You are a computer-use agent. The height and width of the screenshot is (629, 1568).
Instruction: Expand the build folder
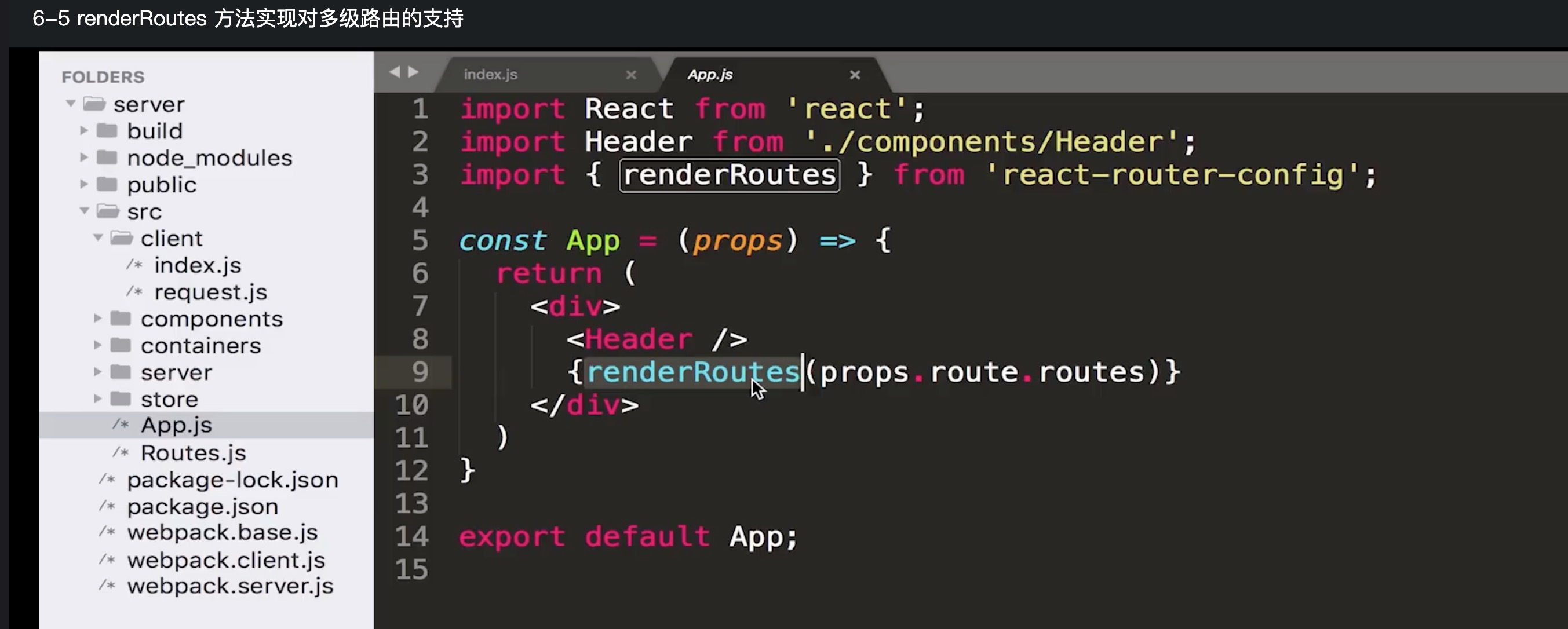(x=84, y=131)
